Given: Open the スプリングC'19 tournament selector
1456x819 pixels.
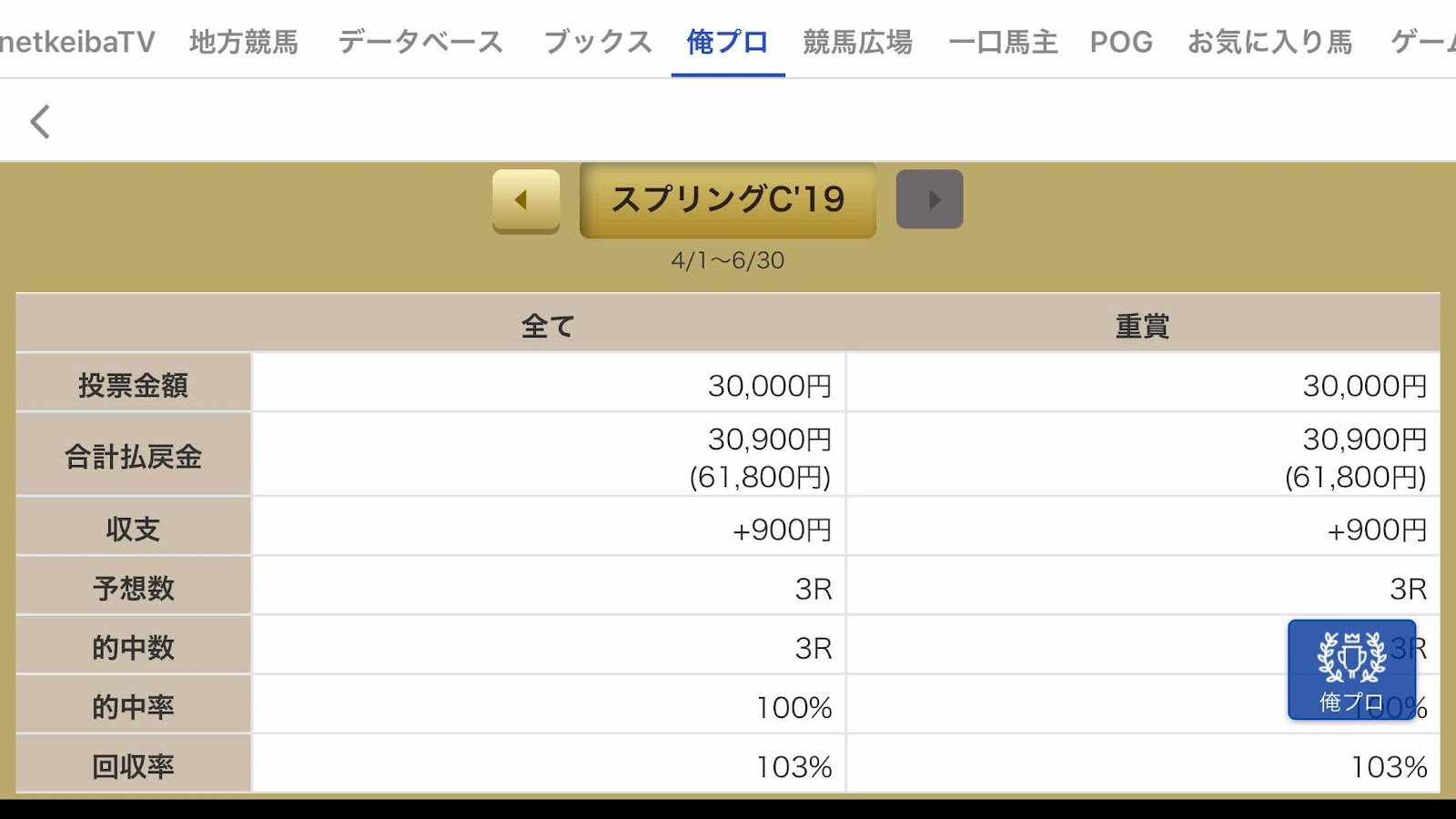Looking at the screenshot, I should [x=728, y=200].
